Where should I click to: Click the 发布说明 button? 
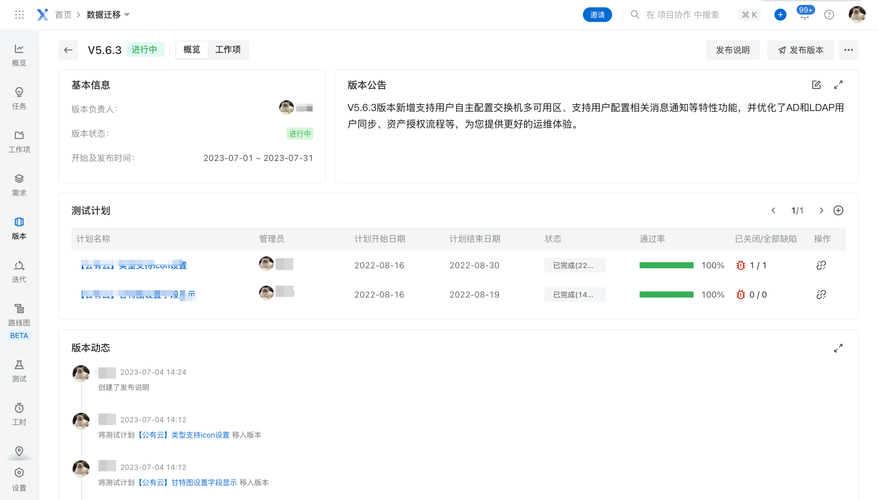[732, 50]
